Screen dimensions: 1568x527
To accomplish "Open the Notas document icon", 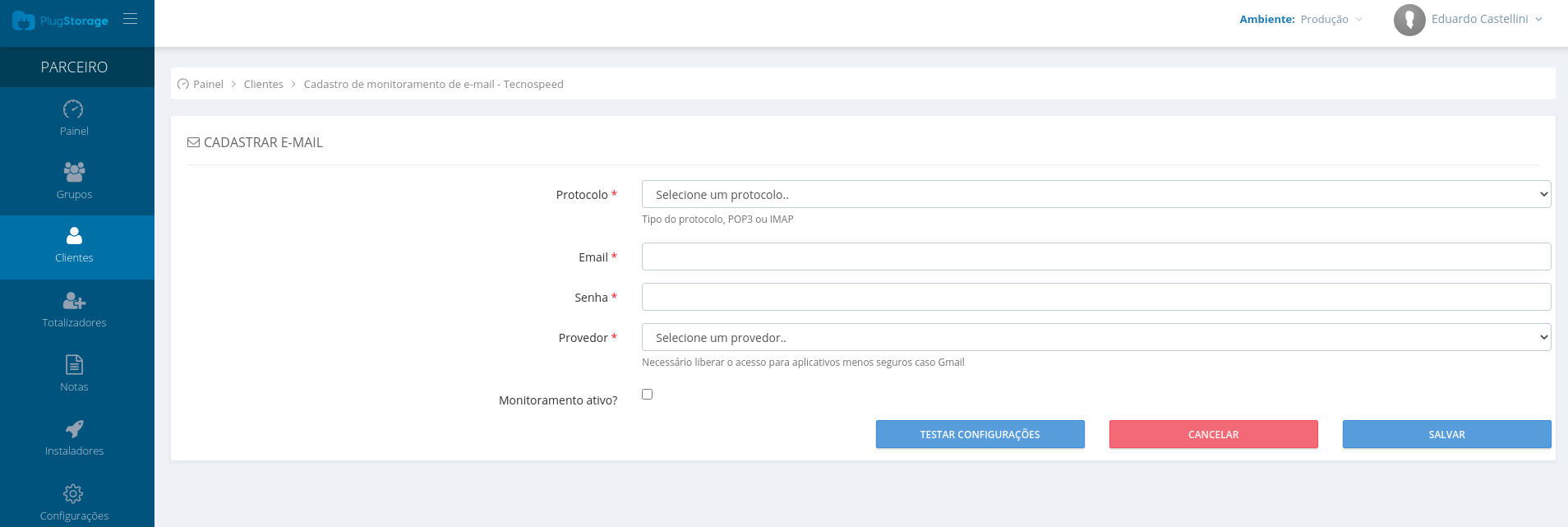I will tap(74, 364).
